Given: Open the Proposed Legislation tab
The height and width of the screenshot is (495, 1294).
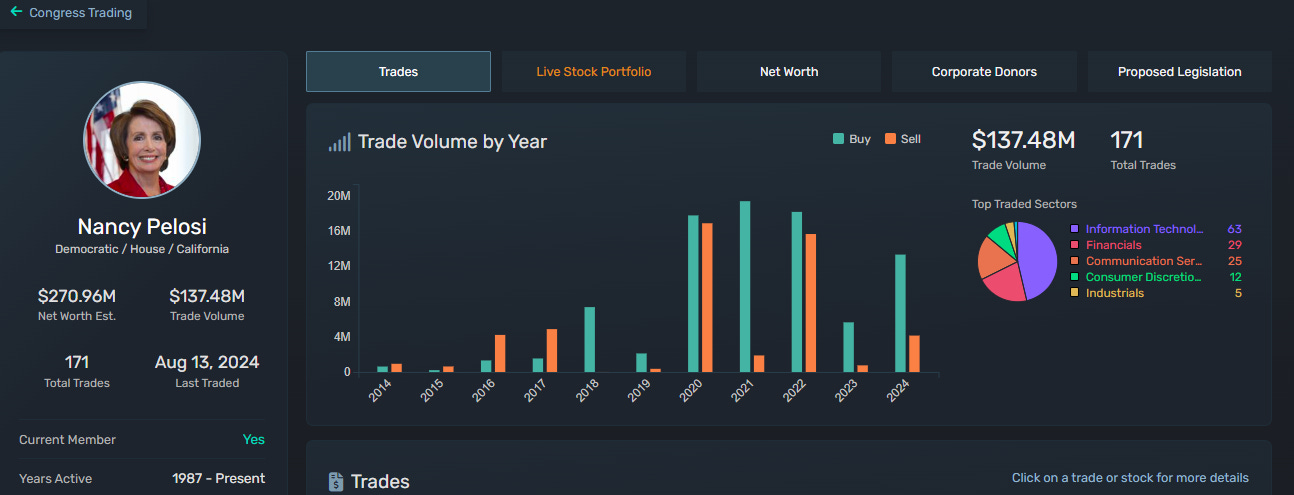Looking at the screenshot, I should [1180, 72].
